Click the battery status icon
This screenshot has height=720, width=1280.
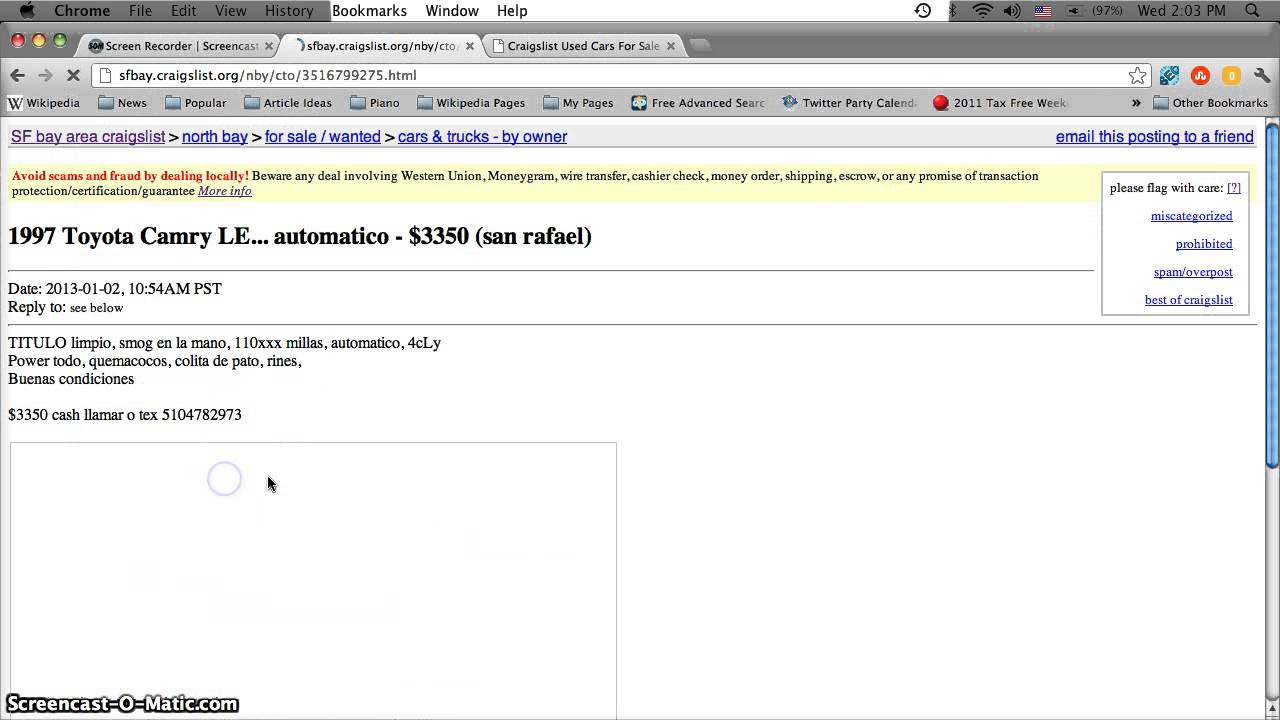(1075, 10)
